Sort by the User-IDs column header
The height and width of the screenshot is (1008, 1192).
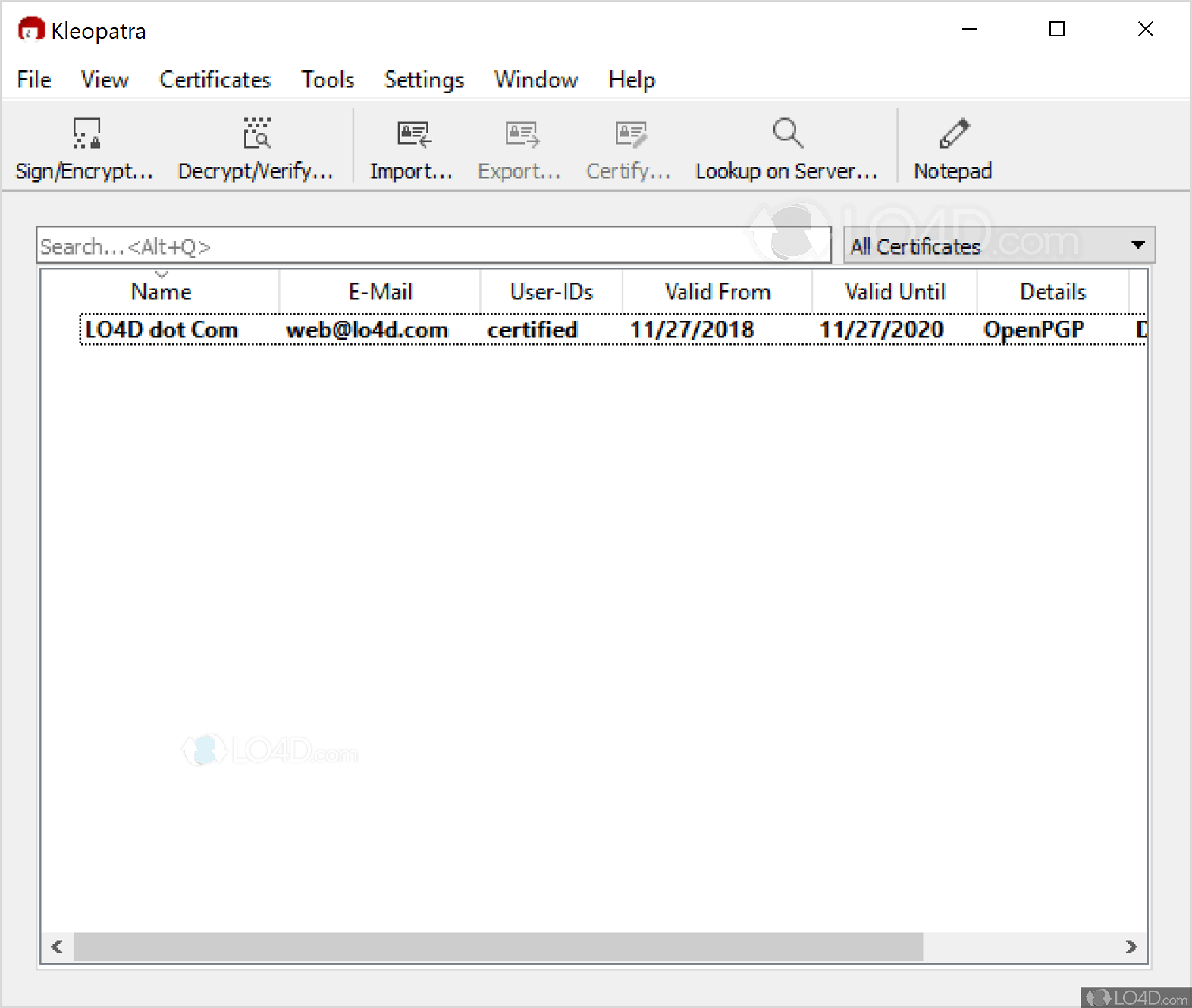(x=551, y=291)
